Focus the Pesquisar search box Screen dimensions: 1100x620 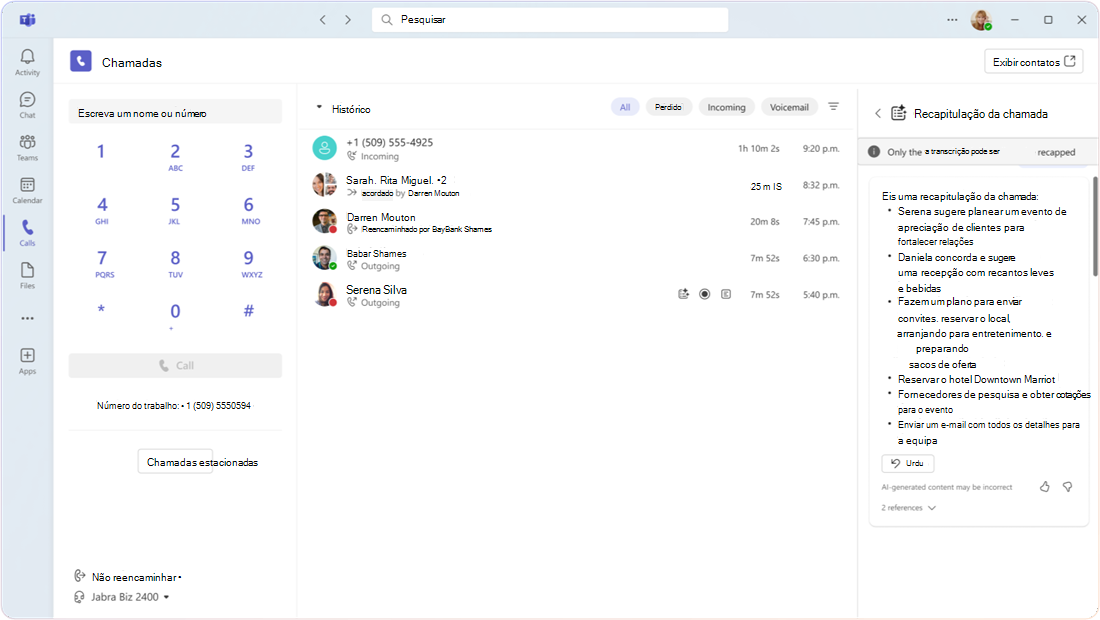(x=550, y=20)
